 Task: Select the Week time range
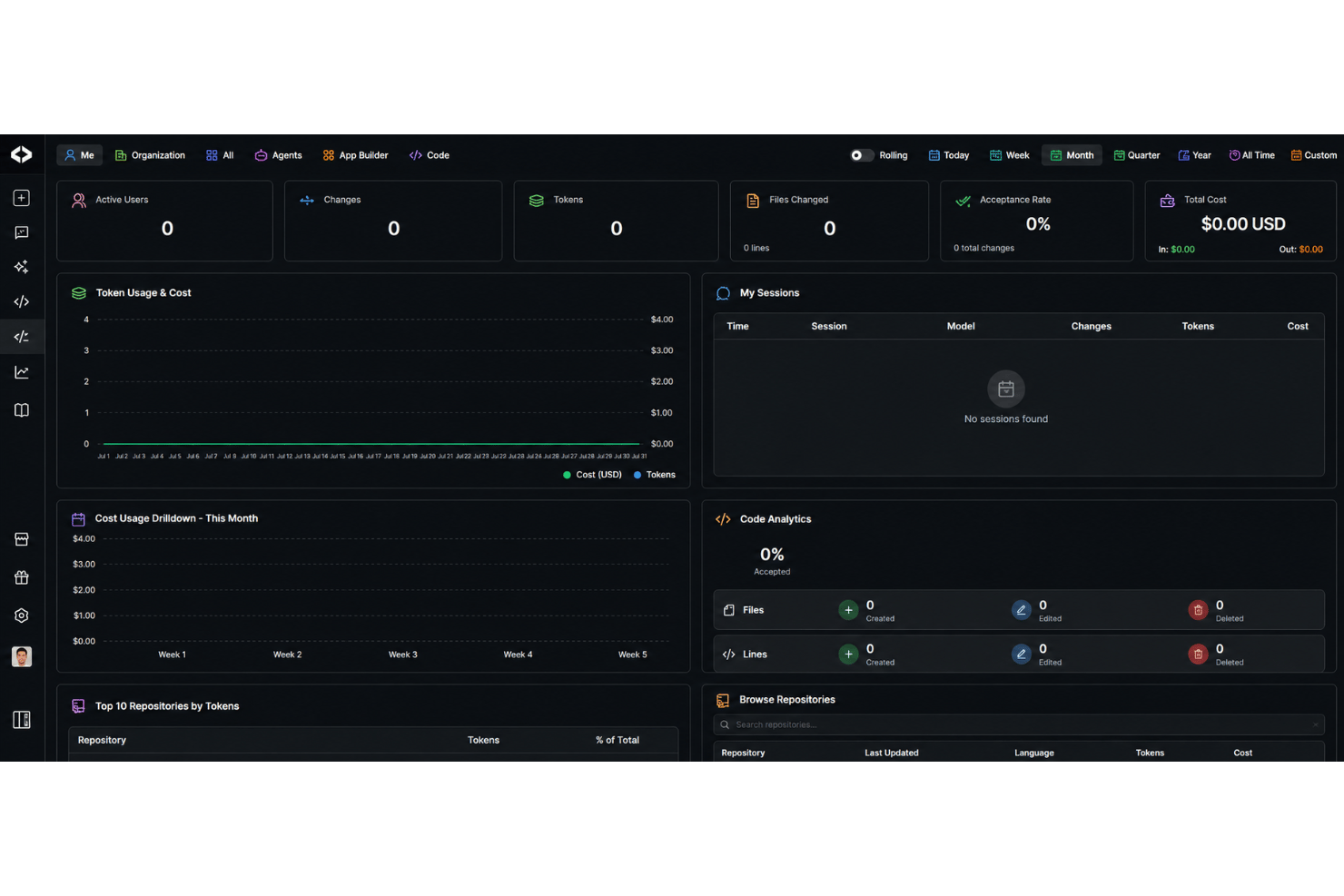tap(1010, 155)
